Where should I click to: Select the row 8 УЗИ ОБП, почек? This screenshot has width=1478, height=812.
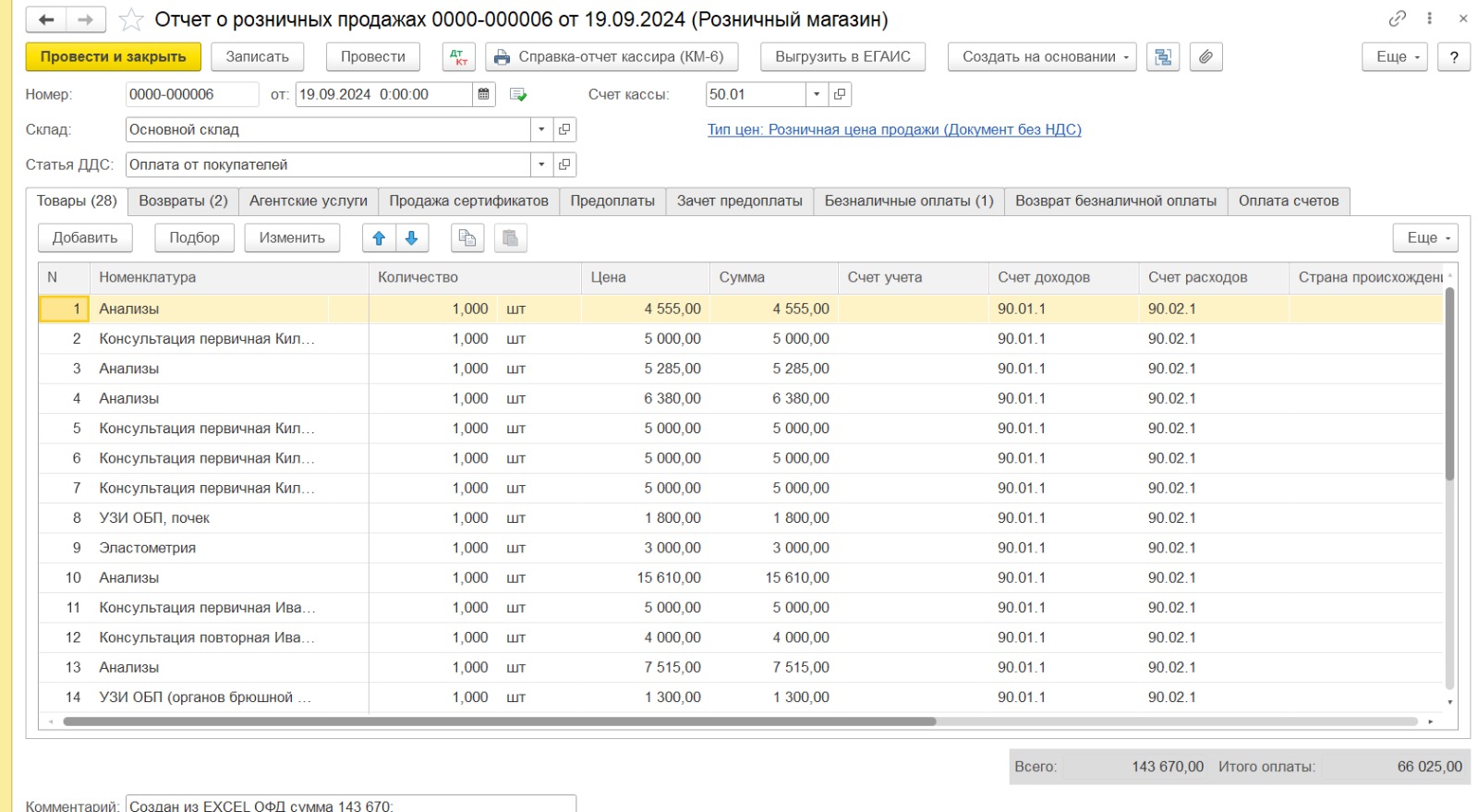[x=740, y=518]
